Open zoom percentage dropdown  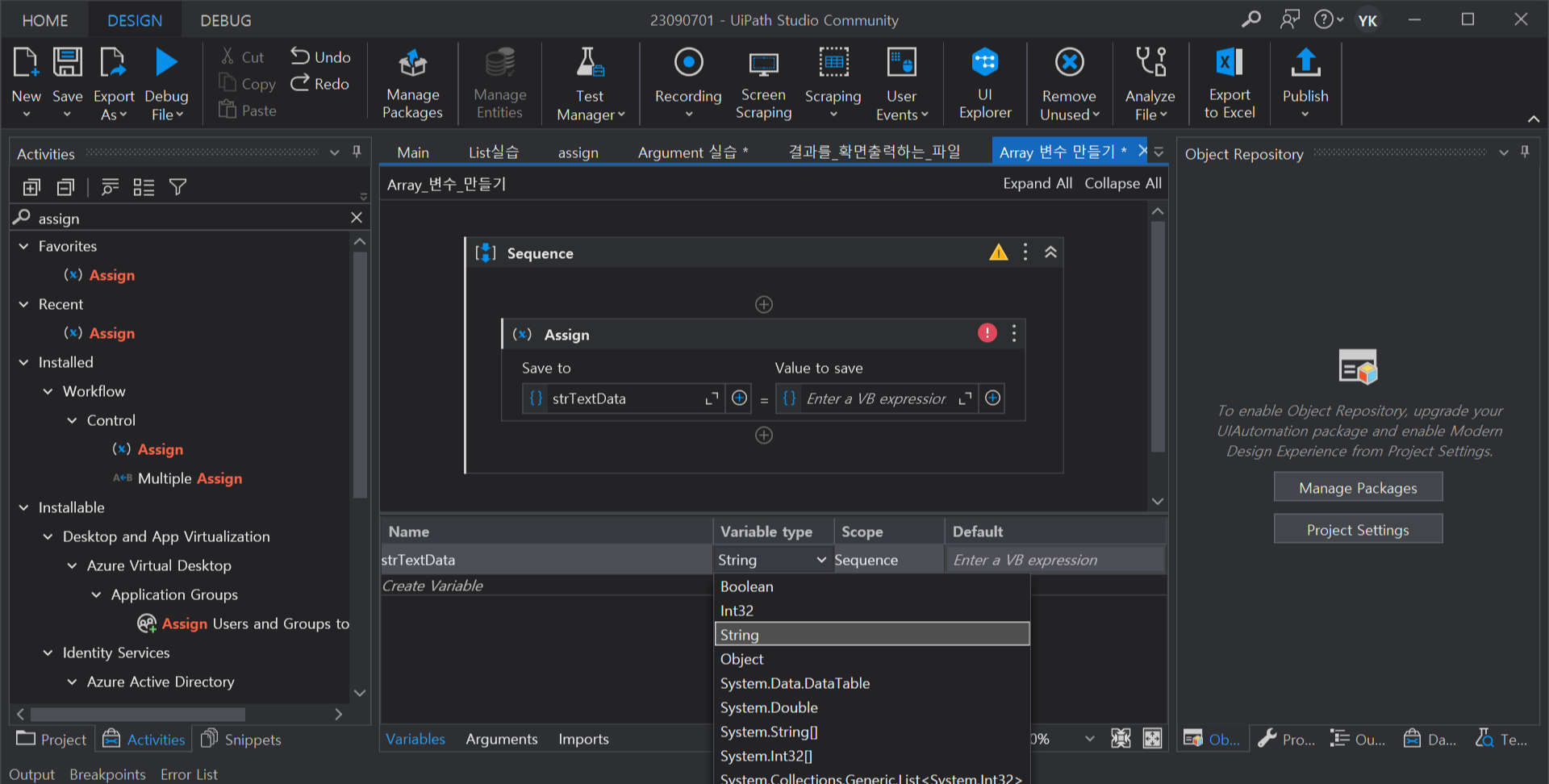point(1090,738)
